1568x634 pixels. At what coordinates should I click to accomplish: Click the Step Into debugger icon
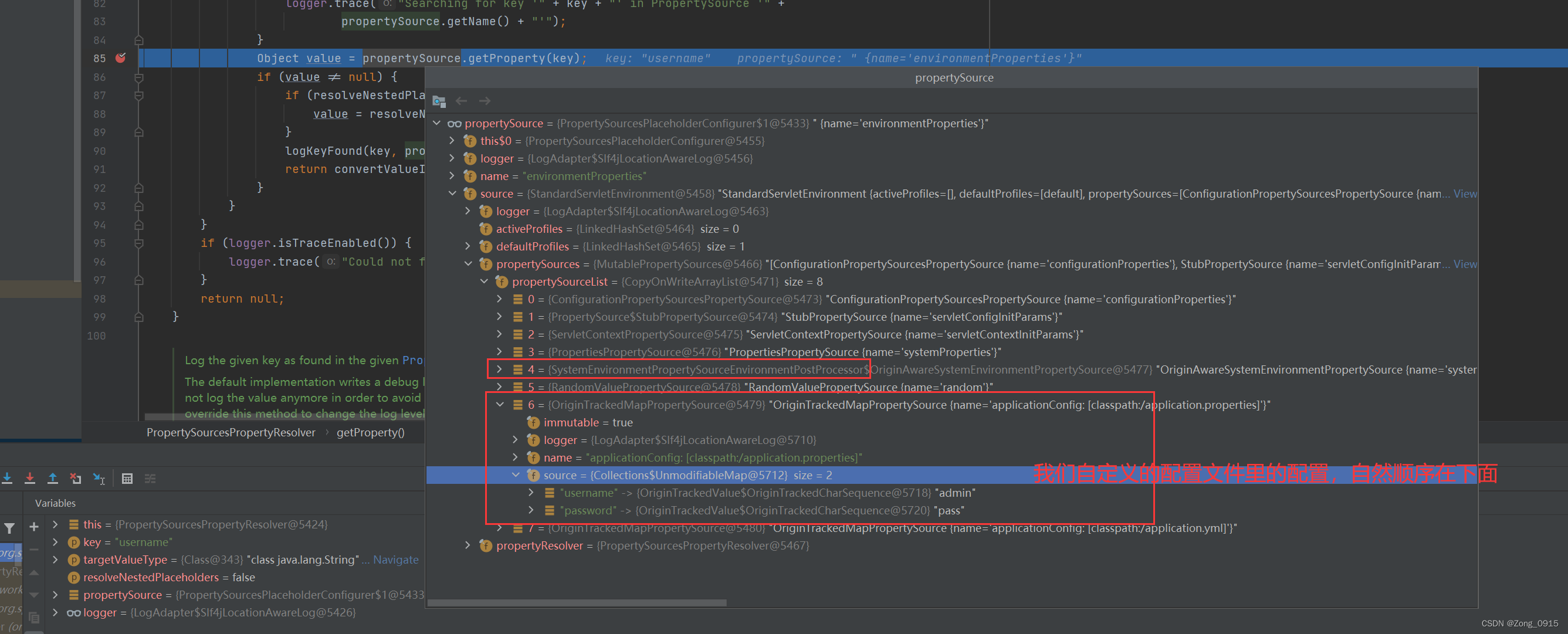click(8, 479)
